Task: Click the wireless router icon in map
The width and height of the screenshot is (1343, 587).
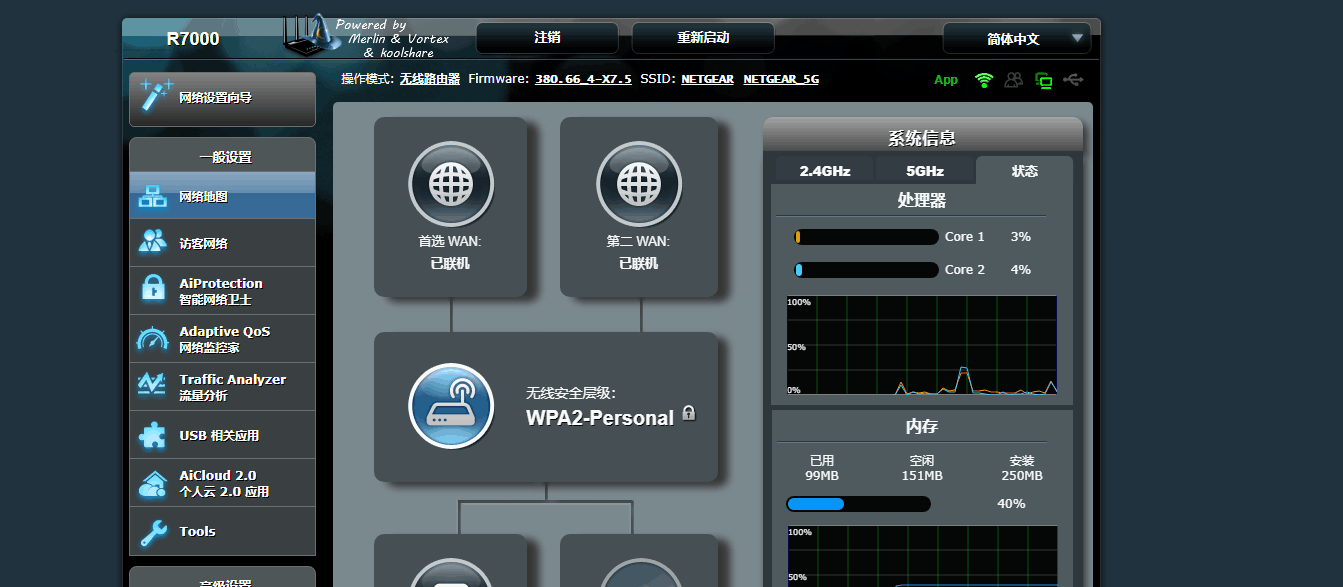Action: (451, 406)
